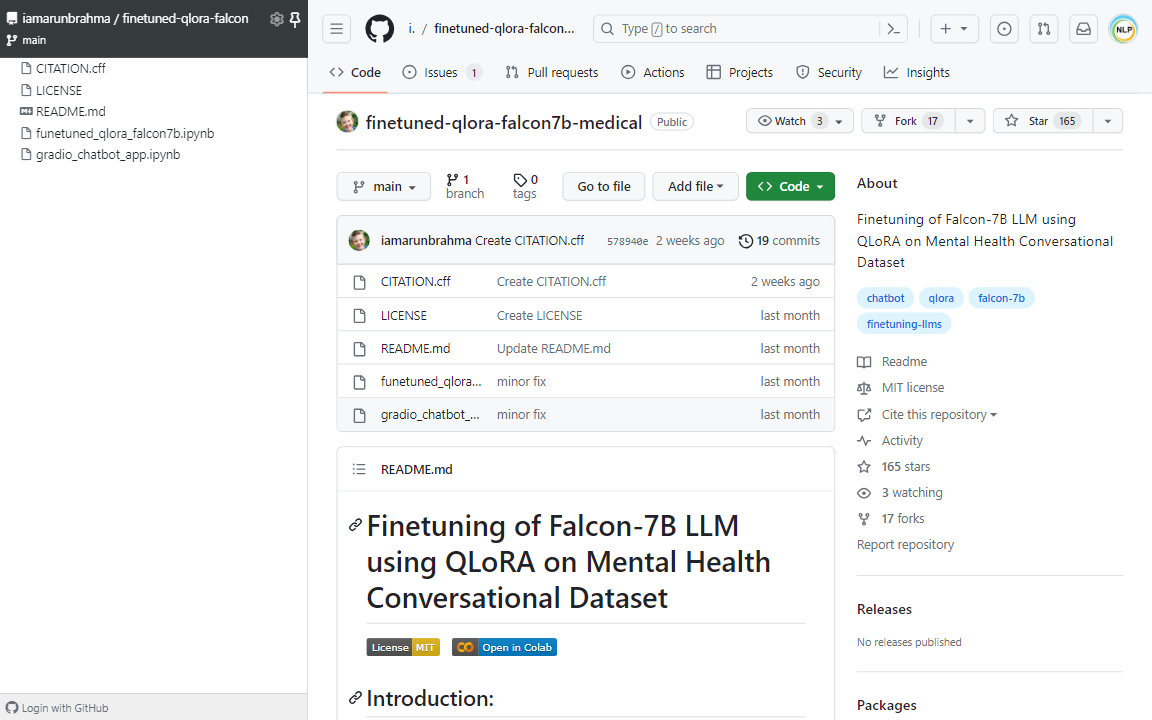1152x720 pixels.
Task: Focus the Type to search field
Action: (x=737, y=29)
